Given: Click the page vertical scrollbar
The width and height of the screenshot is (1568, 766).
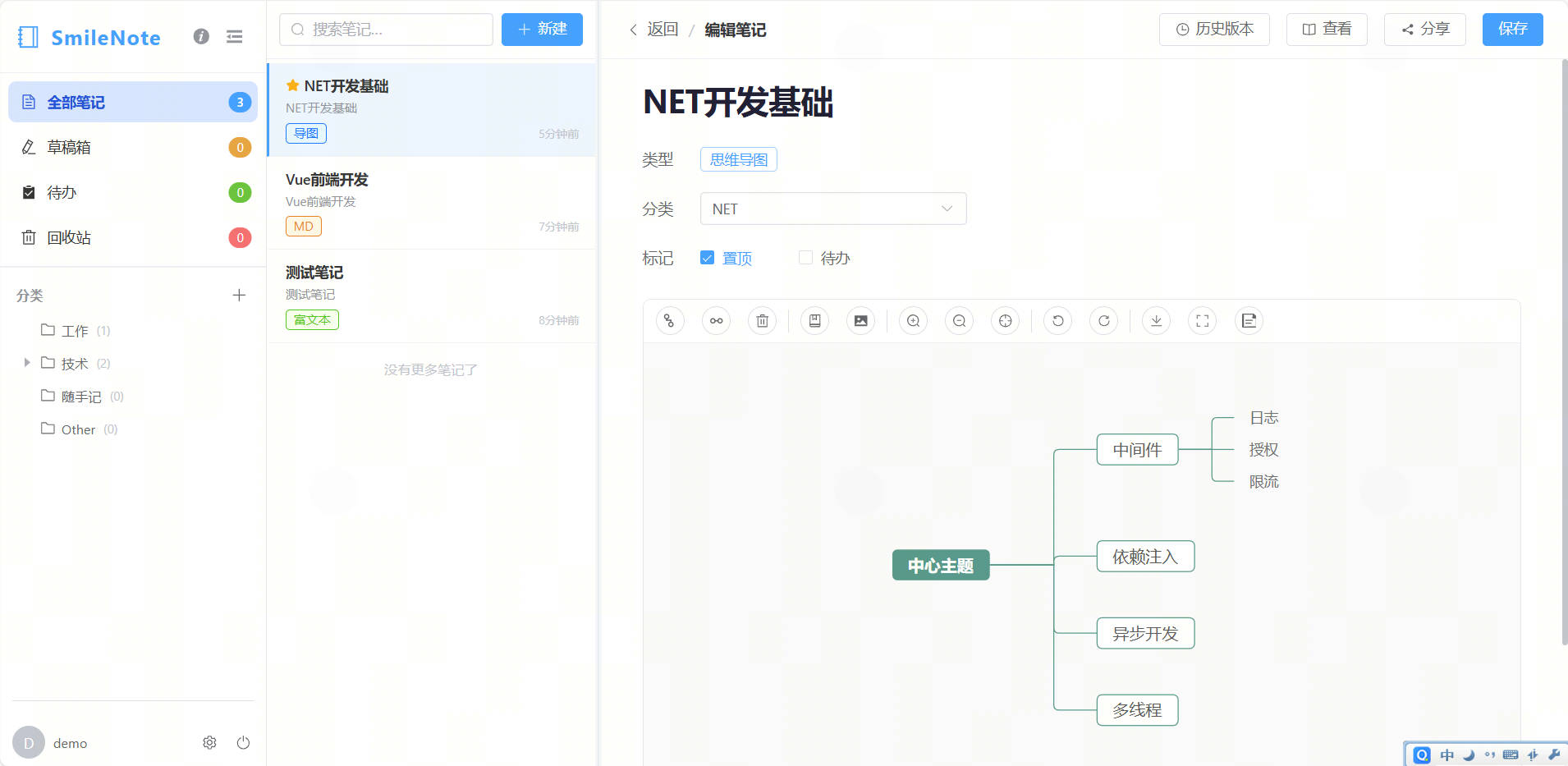Looking at the screenshot, I should coord(1564,353).
